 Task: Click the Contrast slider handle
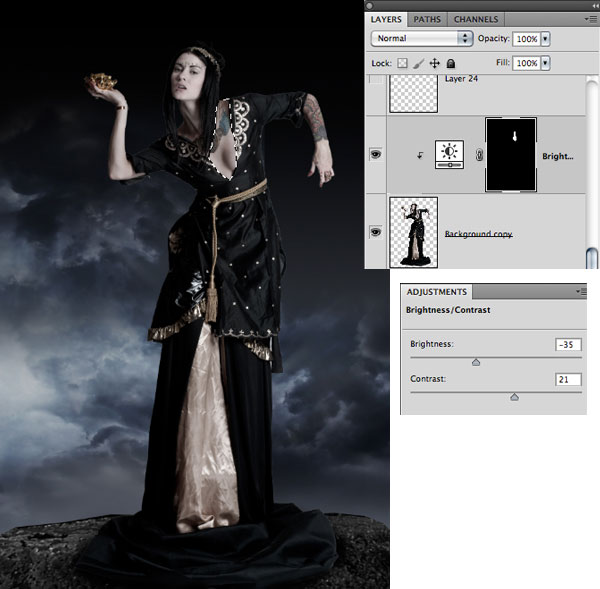coord(514,397)
